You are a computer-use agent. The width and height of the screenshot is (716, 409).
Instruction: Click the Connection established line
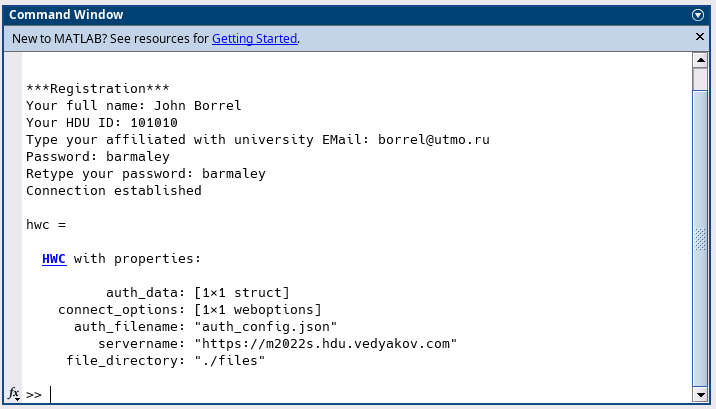tap(113, 190)
